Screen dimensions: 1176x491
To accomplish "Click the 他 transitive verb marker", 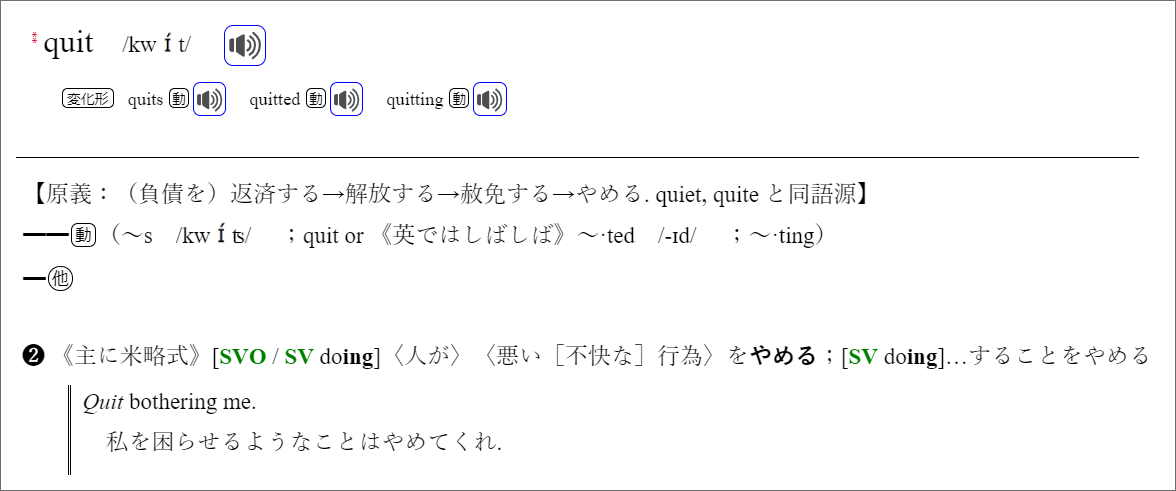I will [60, 280].
